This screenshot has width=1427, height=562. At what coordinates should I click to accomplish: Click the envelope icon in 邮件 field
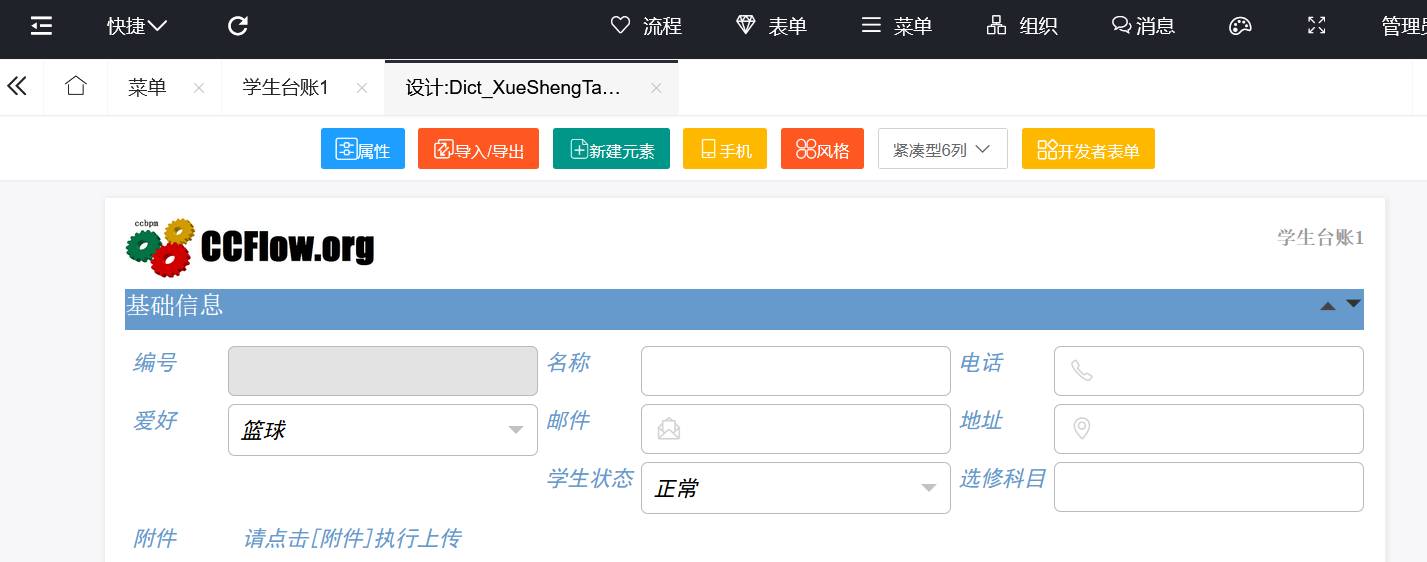pyautogui.click(x=669, y=429)
